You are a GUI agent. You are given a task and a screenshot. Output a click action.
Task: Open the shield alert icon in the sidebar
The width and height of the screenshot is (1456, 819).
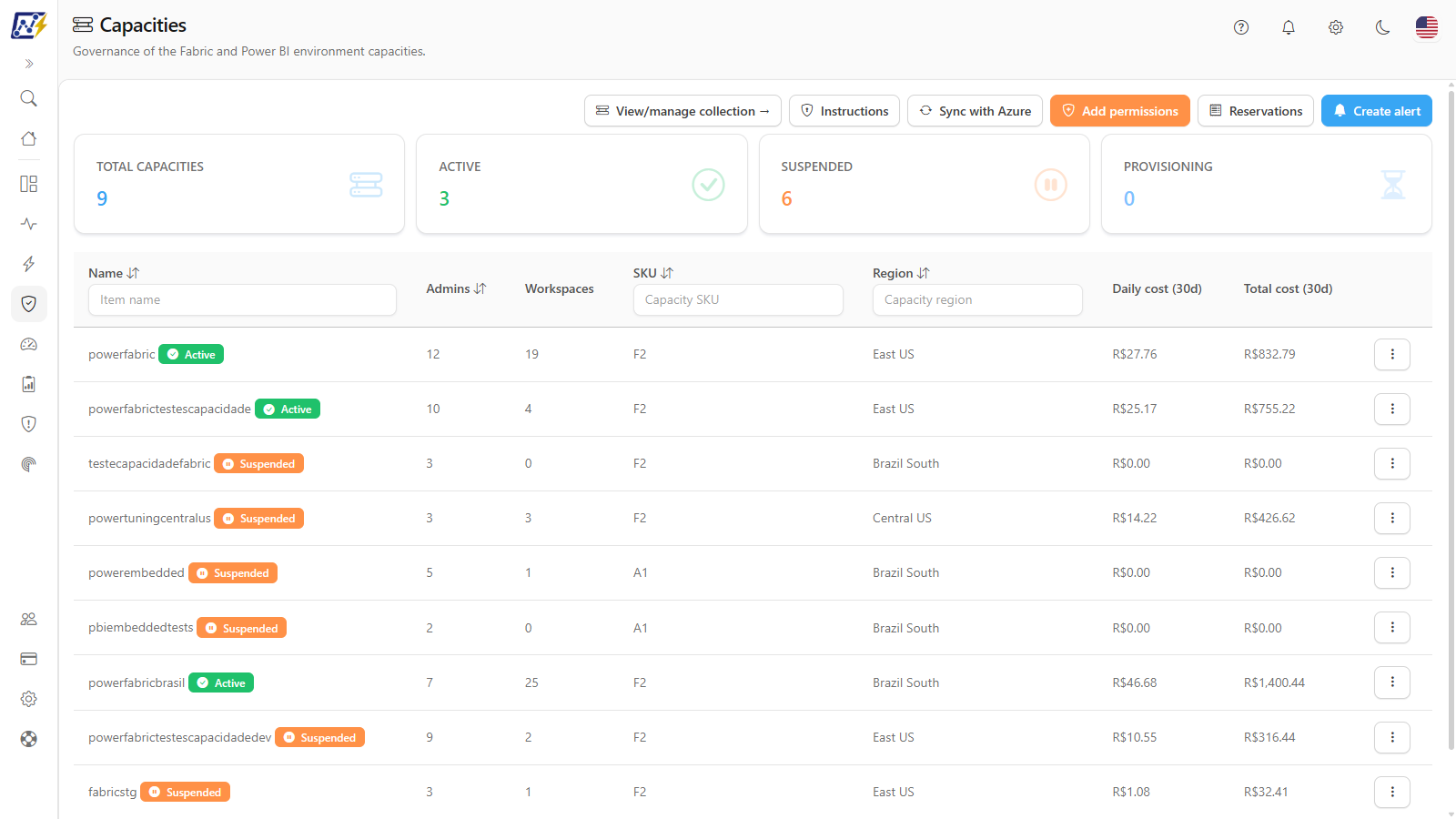(x=29, y=424)
